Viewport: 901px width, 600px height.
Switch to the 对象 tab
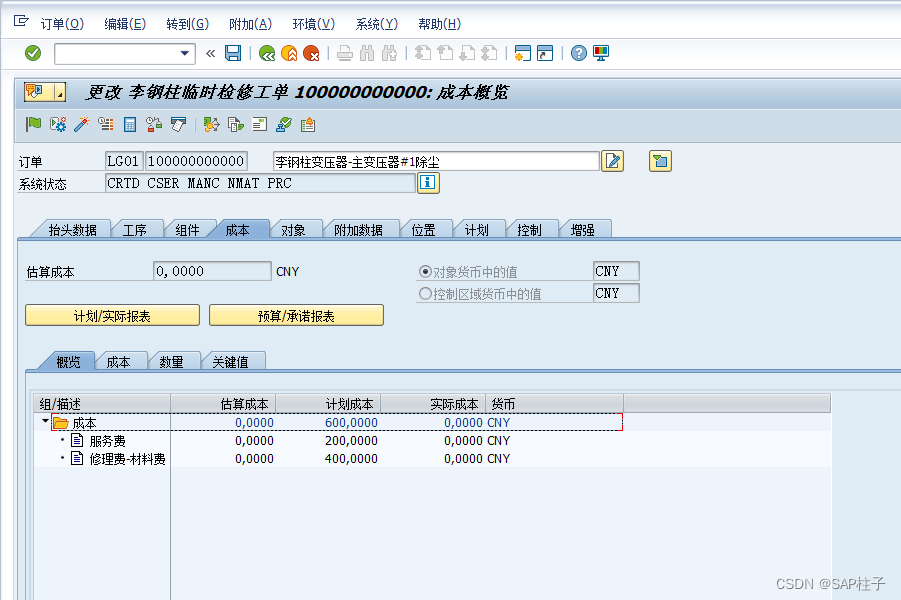[293, 230]
